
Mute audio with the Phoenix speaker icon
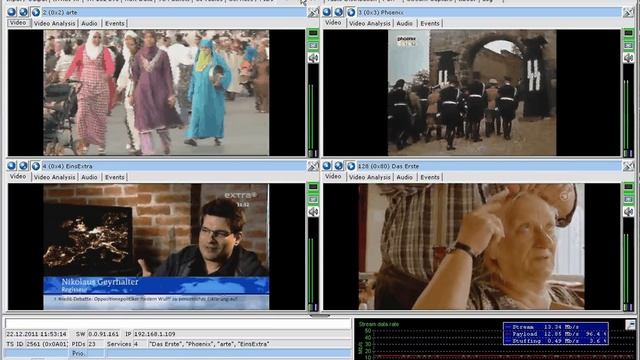[628, 58]
